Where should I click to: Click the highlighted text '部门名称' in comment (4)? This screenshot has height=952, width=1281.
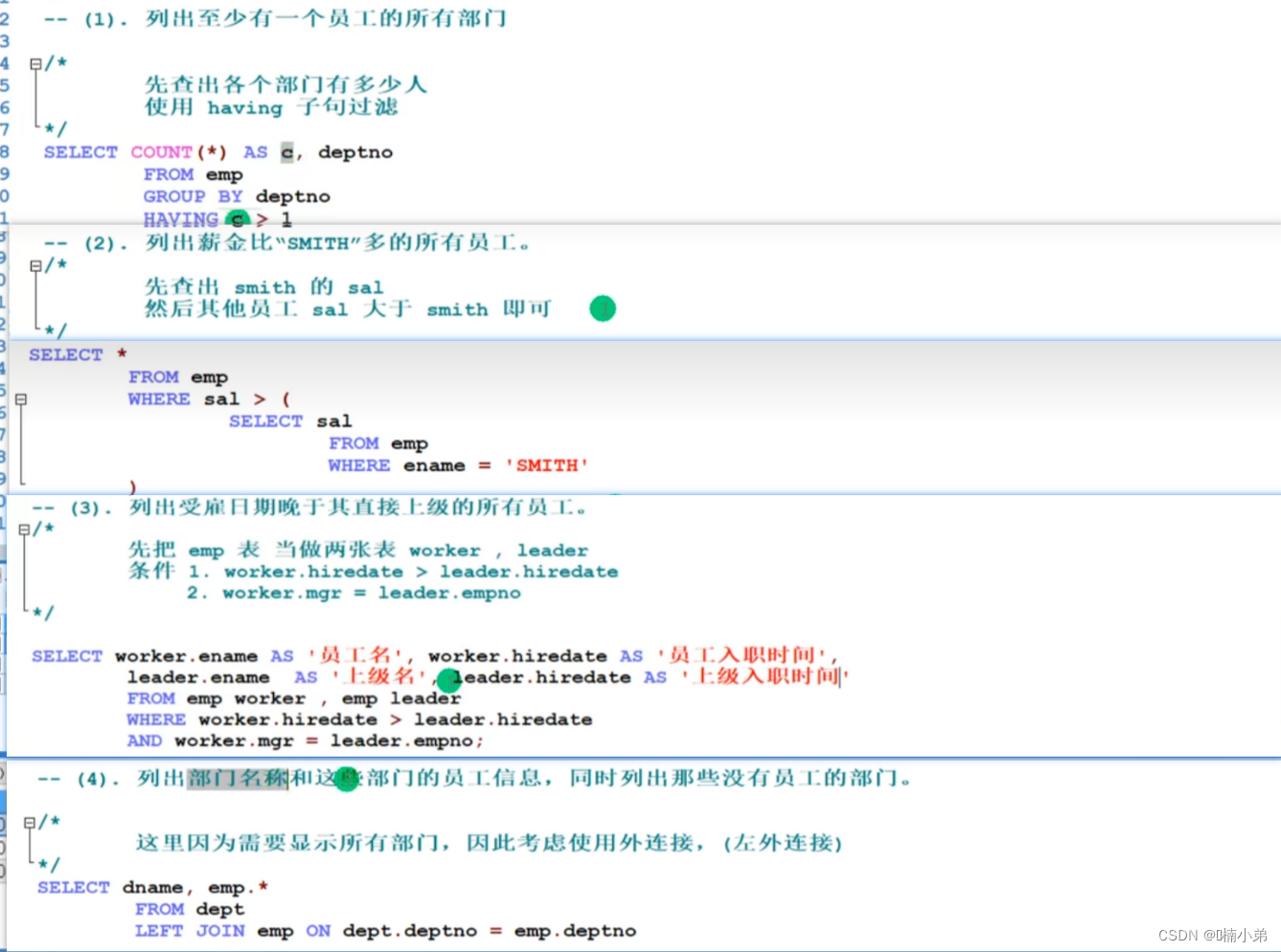point(238,778)
